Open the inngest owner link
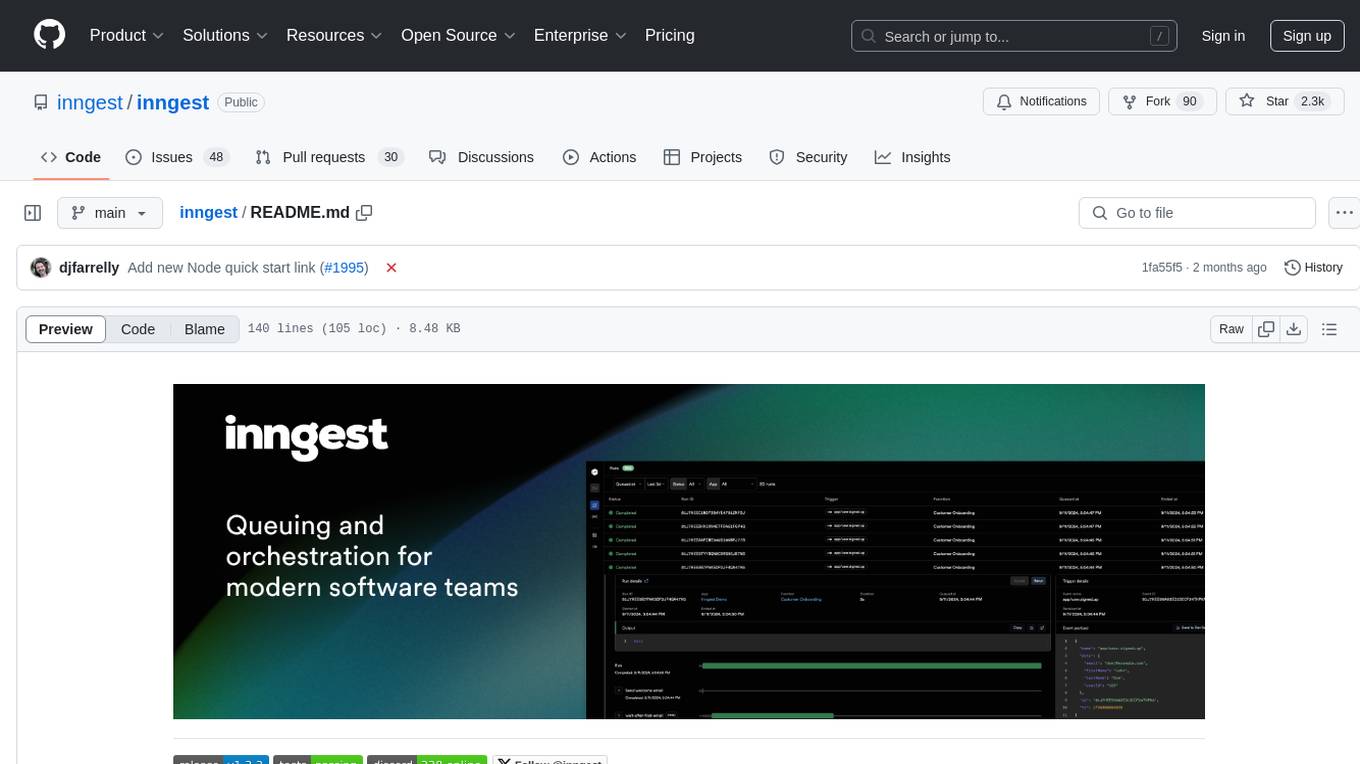This screenshot has width=1360, height=764. pos(90,102)
